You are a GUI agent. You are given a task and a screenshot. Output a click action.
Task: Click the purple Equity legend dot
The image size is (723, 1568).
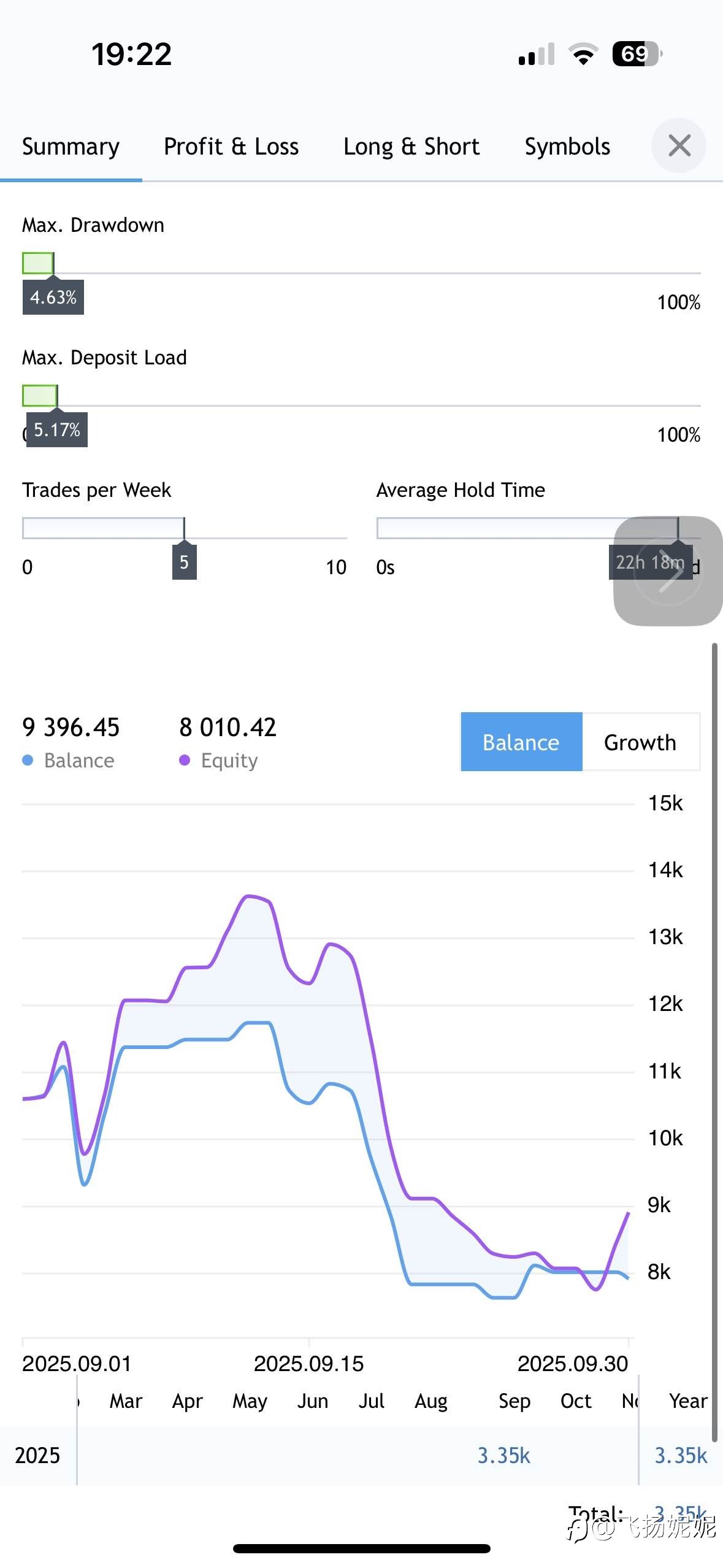[x=185, y=760]
